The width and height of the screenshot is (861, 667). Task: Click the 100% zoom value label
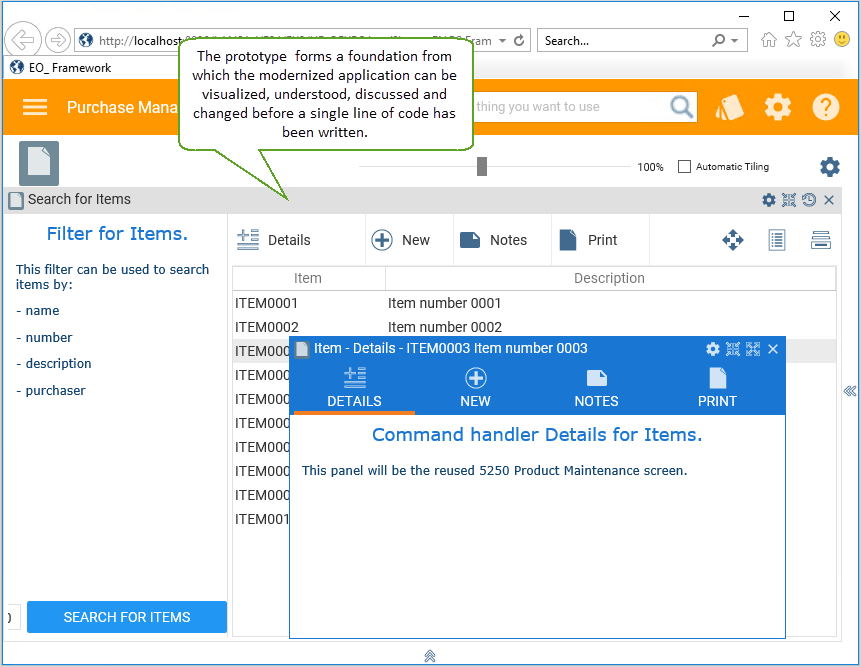(x=650, y=167)
